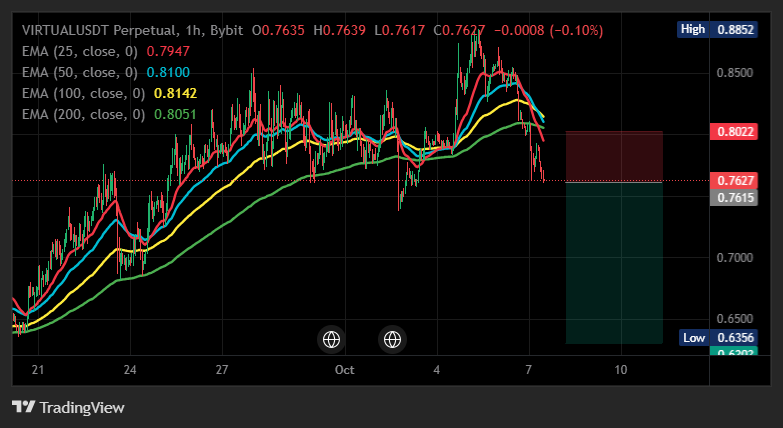The height and width of the screenshot is (428, 783).
Task: Select the gray 0.7615 entry price label
Action: [734, 197]
